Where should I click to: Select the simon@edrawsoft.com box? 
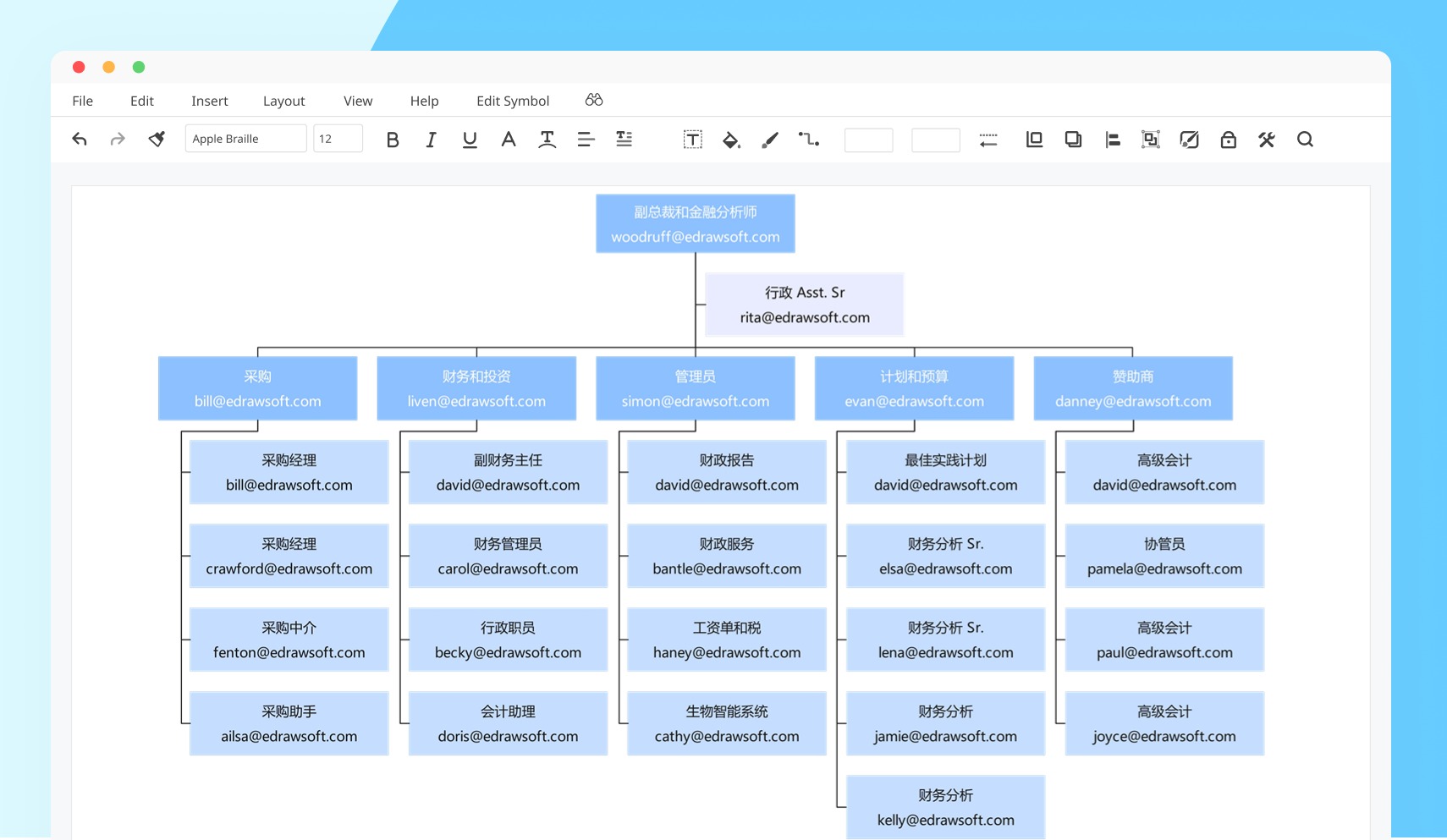pos(696,388)
